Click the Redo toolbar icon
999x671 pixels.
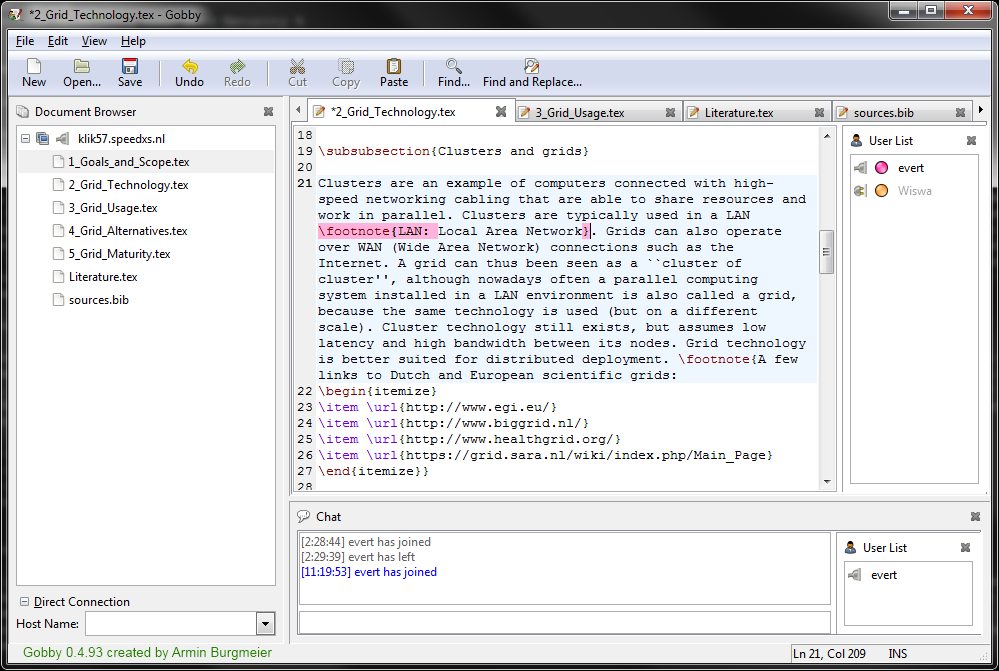tap(237, 66)
